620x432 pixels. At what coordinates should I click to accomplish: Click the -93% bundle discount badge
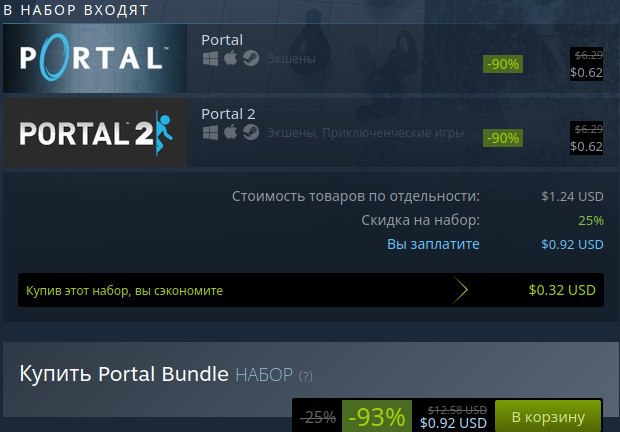tap(377, 417)
